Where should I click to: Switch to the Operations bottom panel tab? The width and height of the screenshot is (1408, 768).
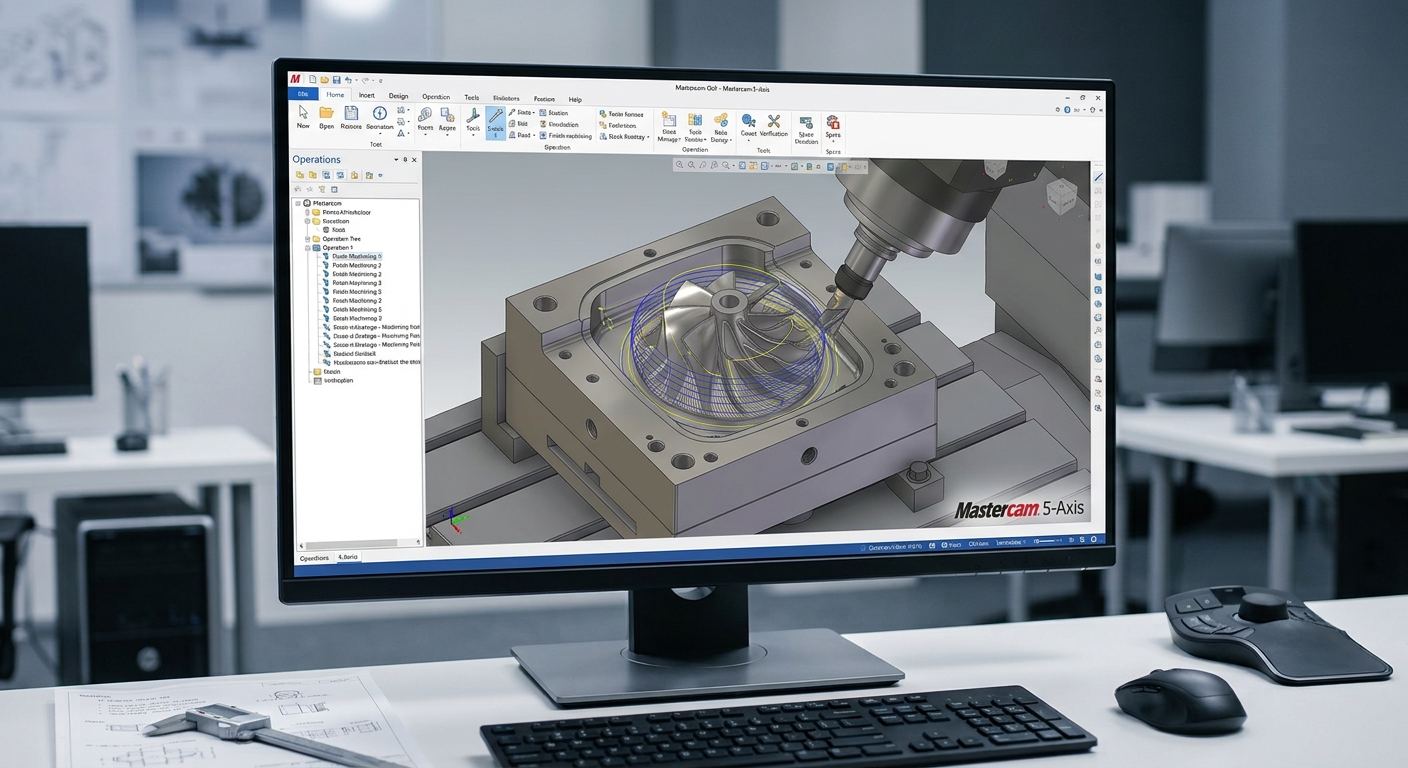[314, 558]
